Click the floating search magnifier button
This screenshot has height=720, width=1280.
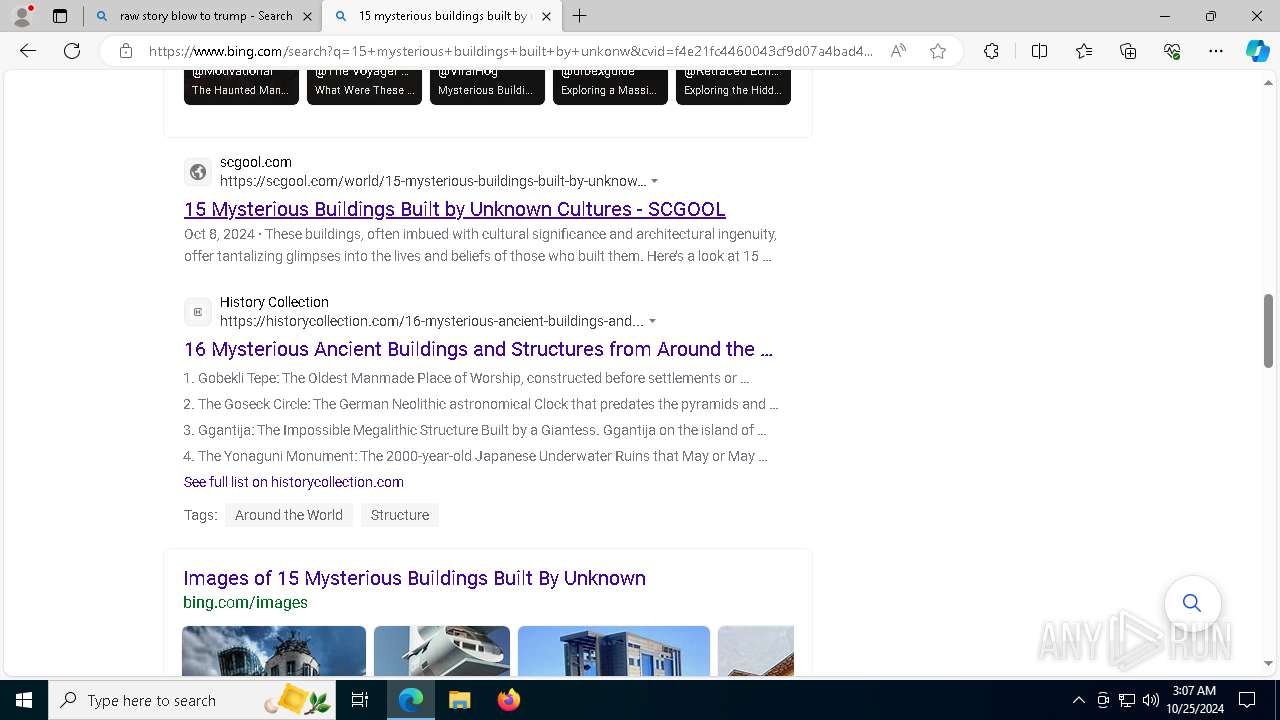click(x=1192, y=603)
